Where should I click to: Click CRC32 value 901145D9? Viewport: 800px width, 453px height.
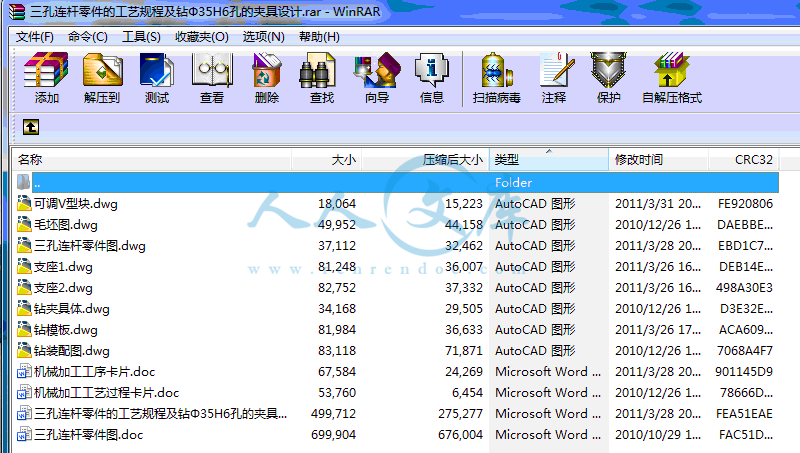point(744,371)
